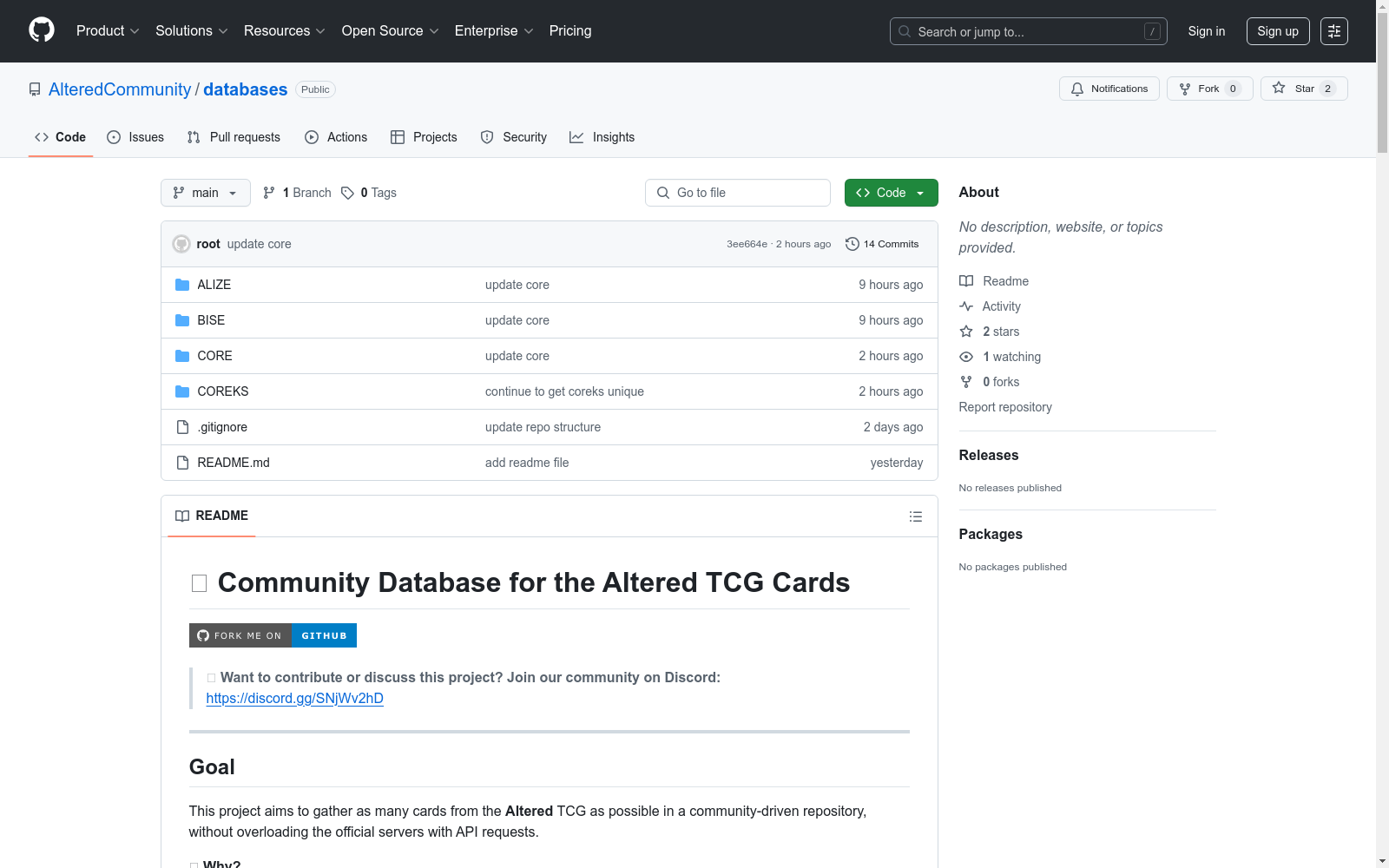Click the GitHub logo icon
The image size is (1389, 868).
(x=42, y=30)
